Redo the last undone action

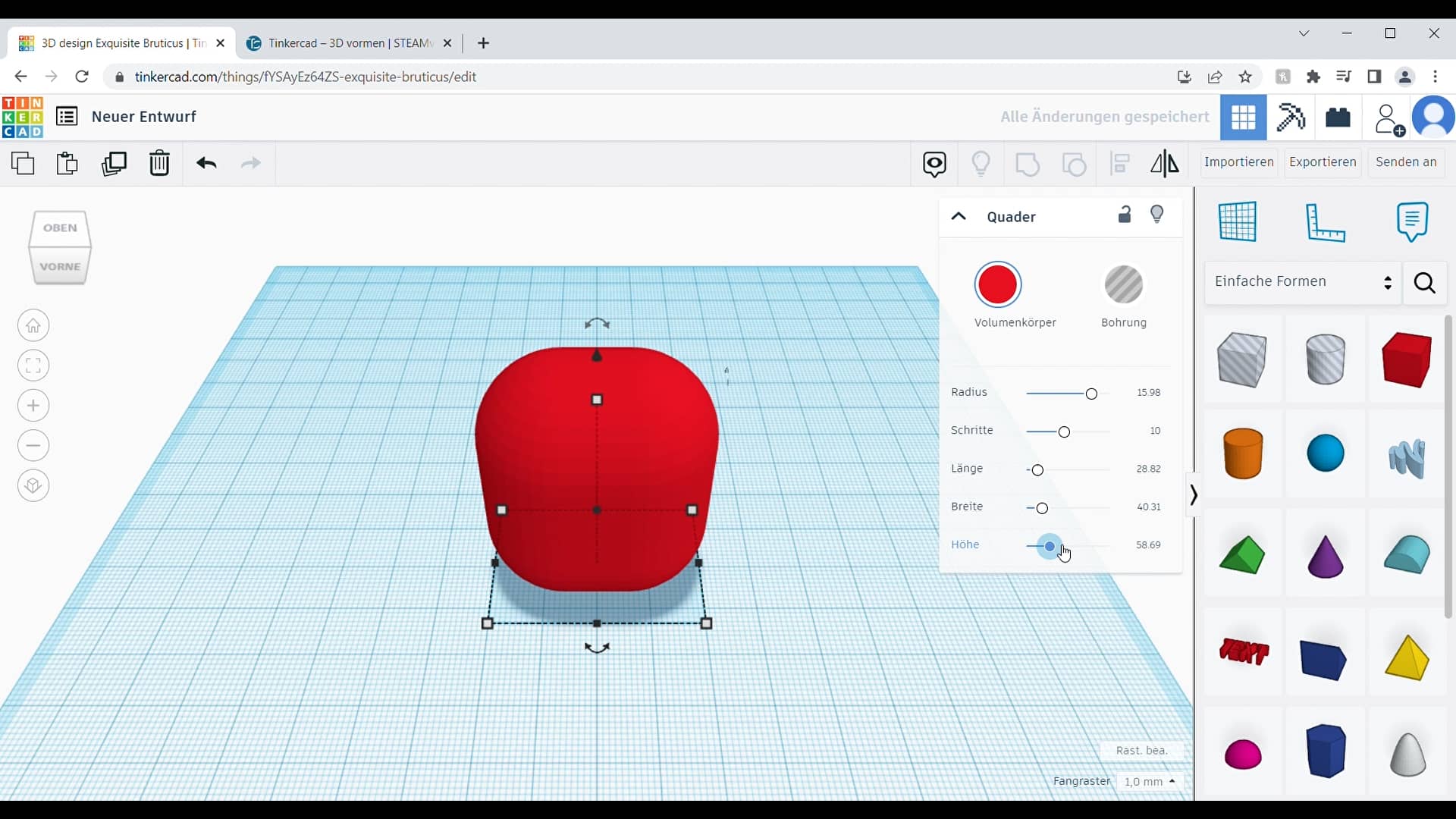250,163
